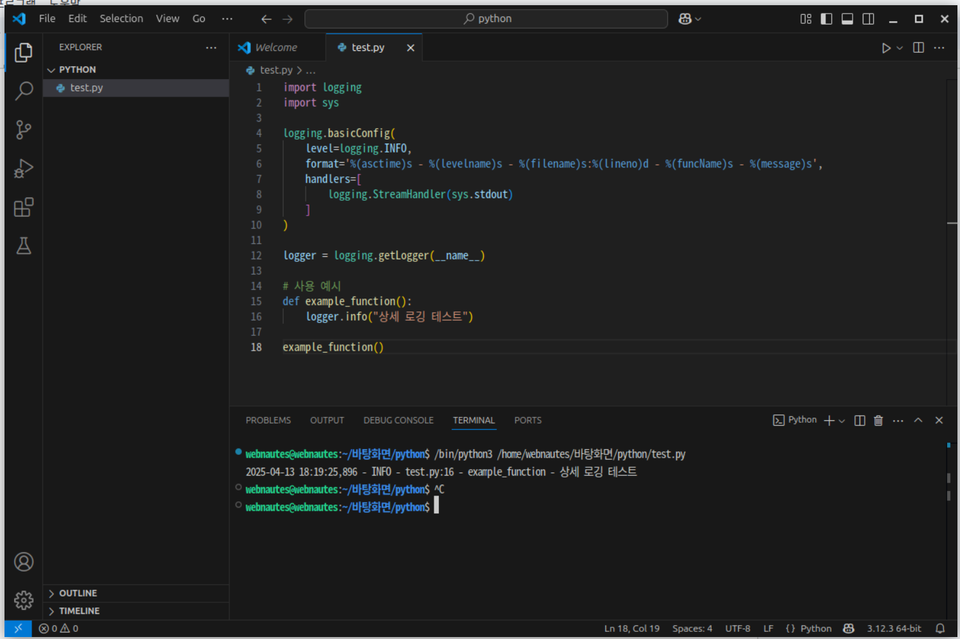Switch to the DEBUG CONSOLE tab
The image size is (960, 639).
coord(398,420)
